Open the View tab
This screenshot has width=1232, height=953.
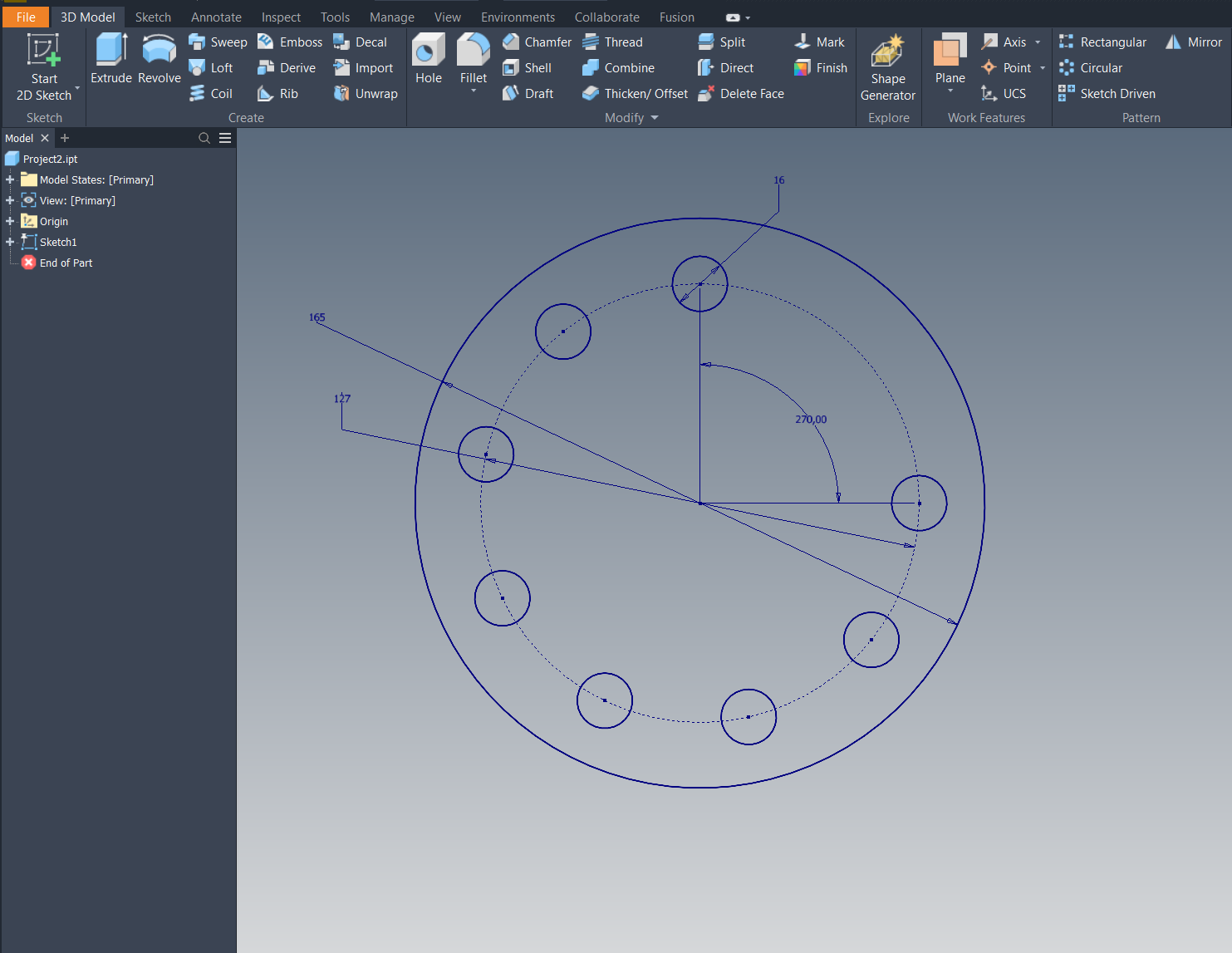(x=447, y=17)
